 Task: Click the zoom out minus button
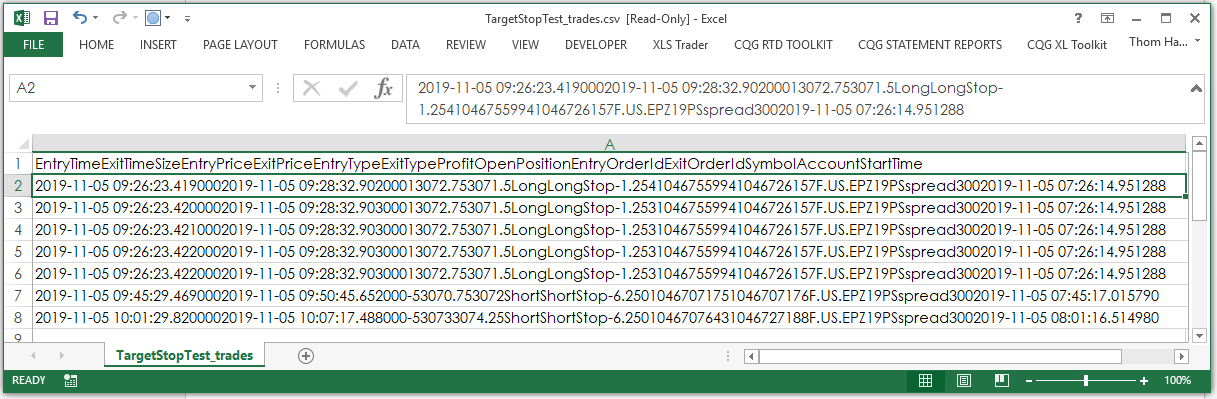(x=1028, y=381)
